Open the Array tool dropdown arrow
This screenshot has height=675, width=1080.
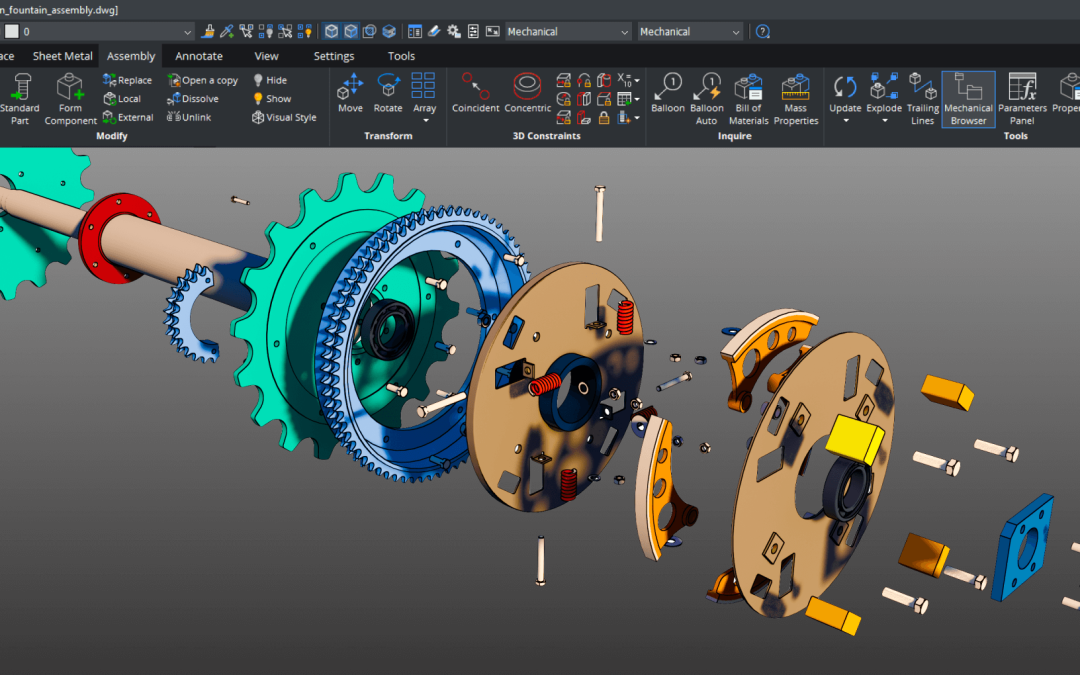[424, 122]
